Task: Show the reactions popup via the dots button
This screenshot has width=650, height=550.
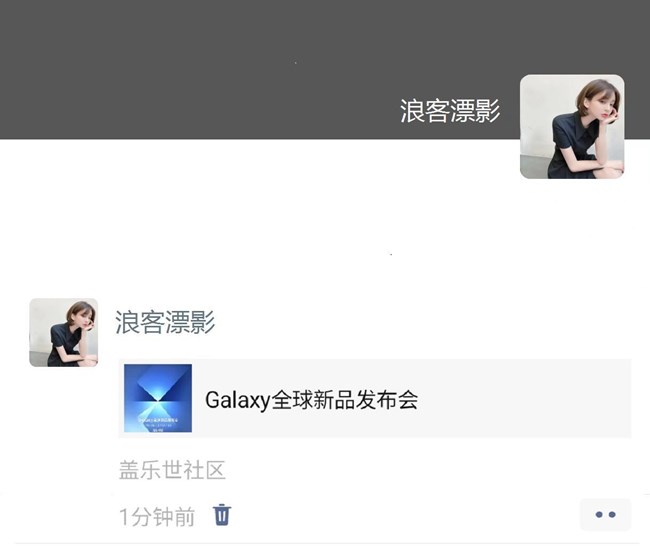Action: 605,515
